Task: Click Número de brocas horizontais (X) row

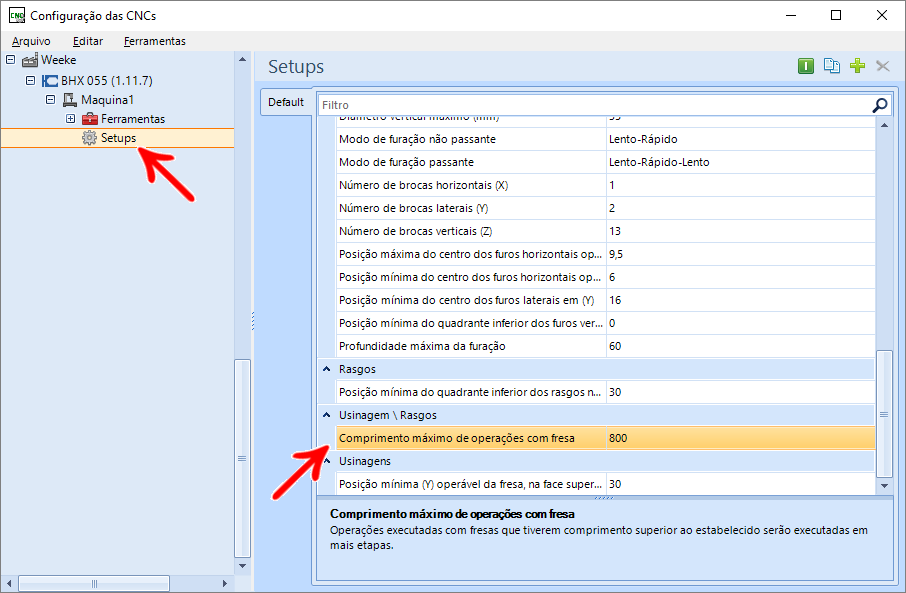Action: coord(606,186)
